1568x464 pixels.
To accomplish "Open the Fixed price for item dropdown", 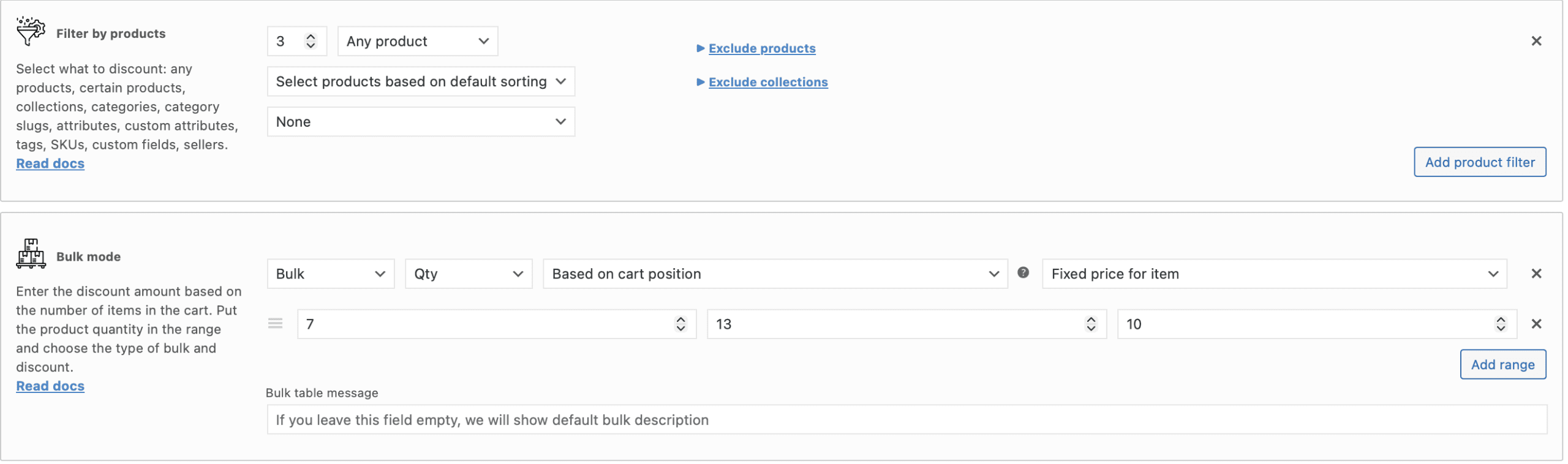I will coord(1273,274).
